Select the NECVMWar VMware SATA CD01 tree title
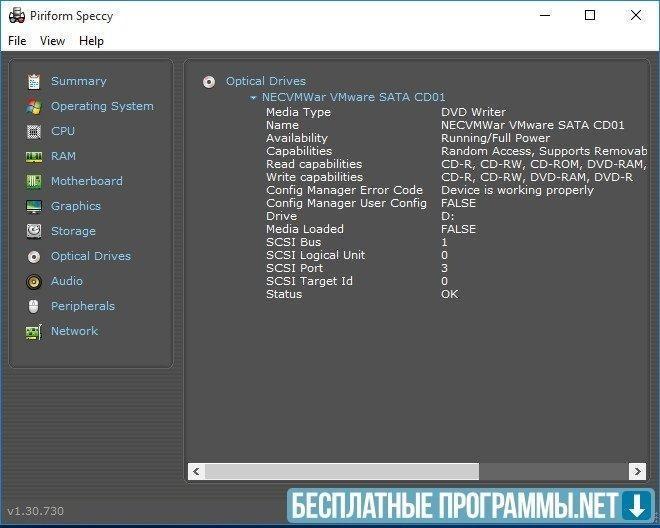Image resolution: width=660 pixels, height=528 pixels. click(354, 97)
